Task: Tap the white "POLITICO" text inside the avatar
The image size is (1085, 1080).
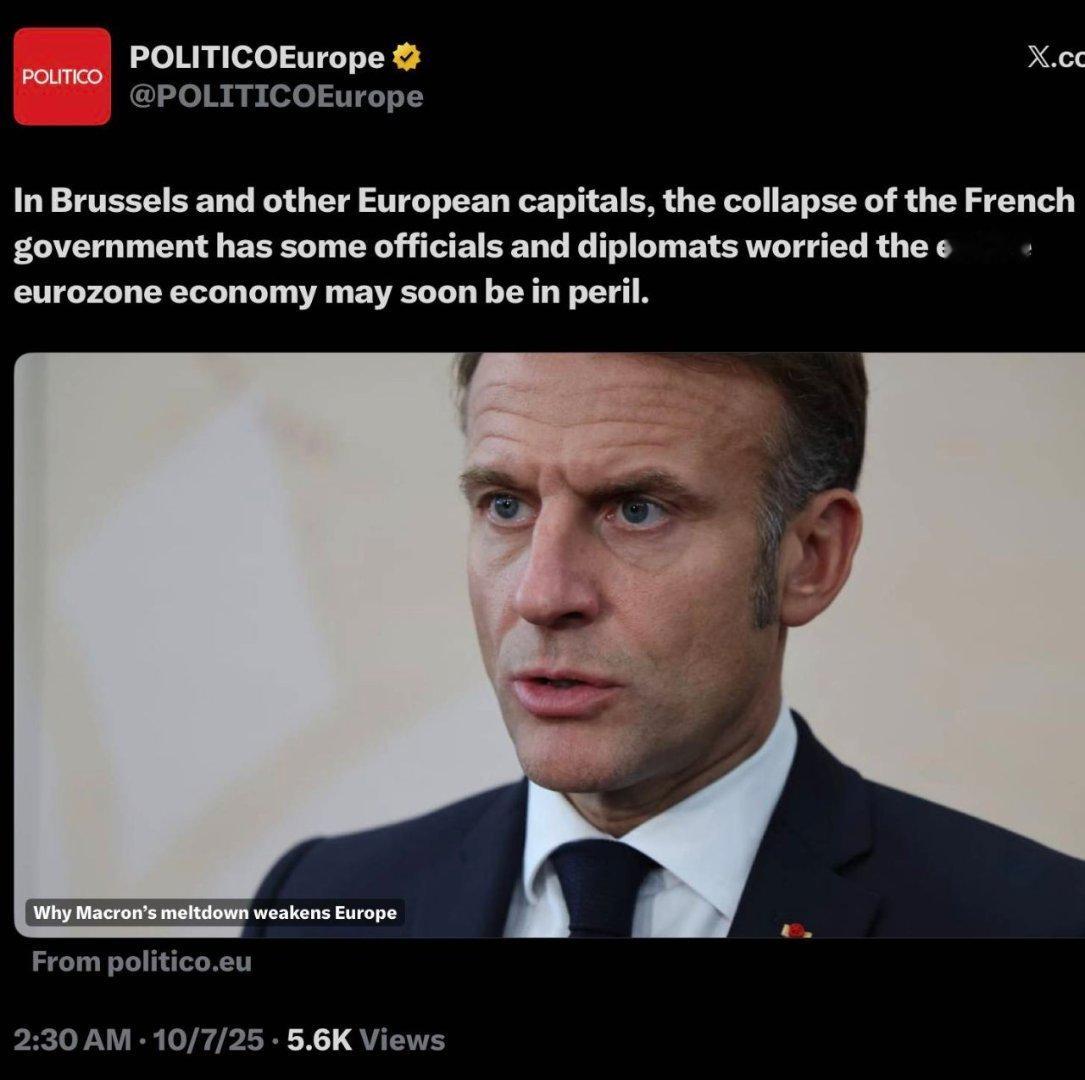Action: click(62, 76)
